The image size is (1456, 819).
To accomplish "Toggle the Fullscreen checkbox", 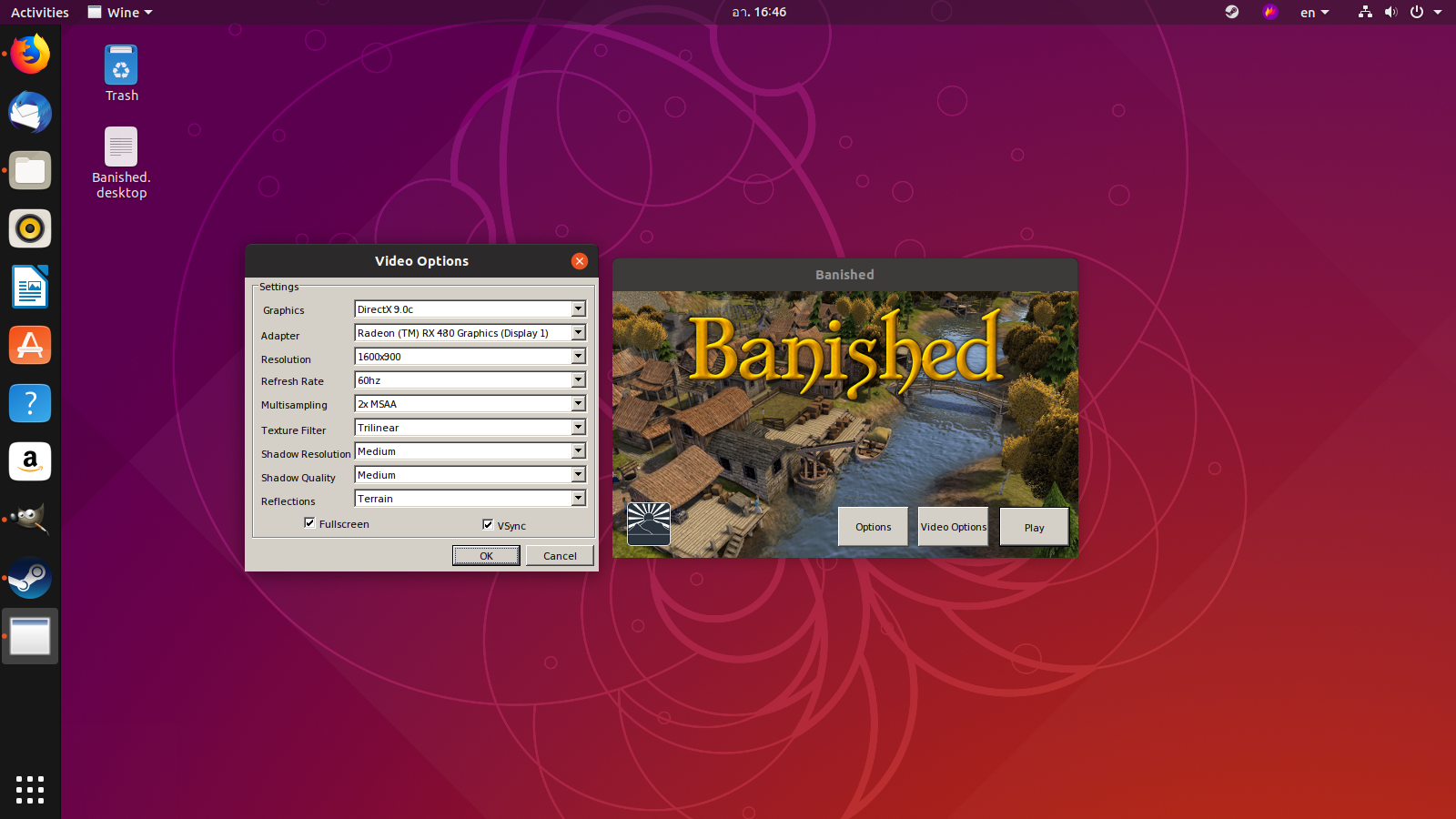I will (309, 523).
